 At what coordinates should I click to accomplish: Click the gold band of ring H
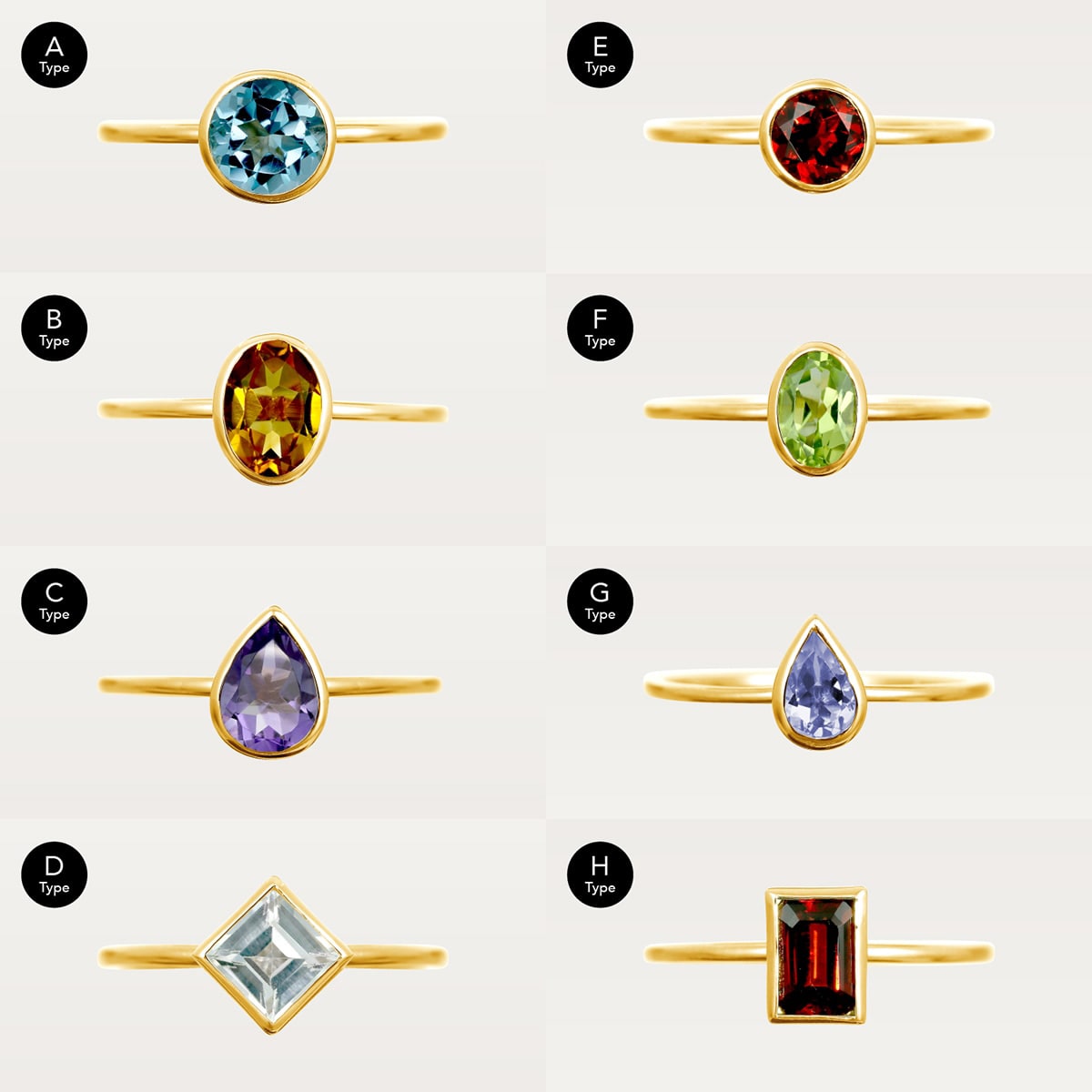(928, 953)
